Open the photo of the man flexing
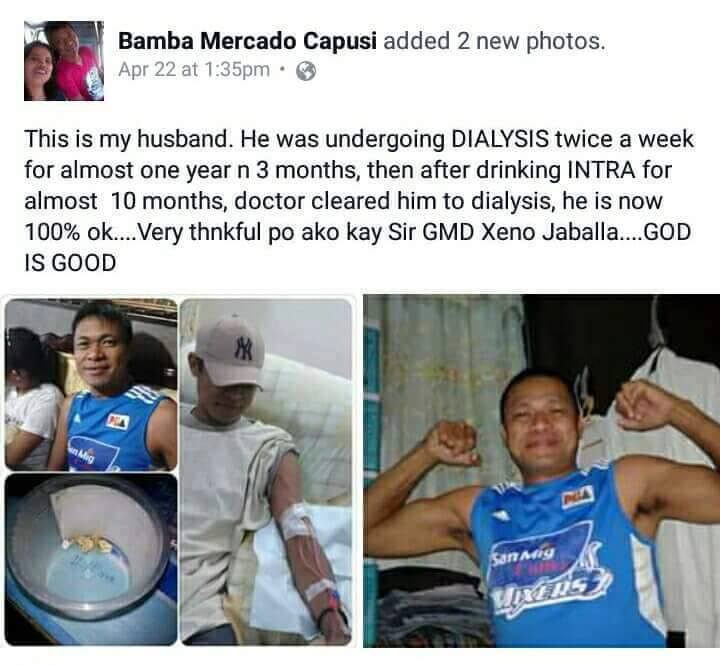Image resolution: width=720 pixels, height=666 pixels. tap(541, 471)
